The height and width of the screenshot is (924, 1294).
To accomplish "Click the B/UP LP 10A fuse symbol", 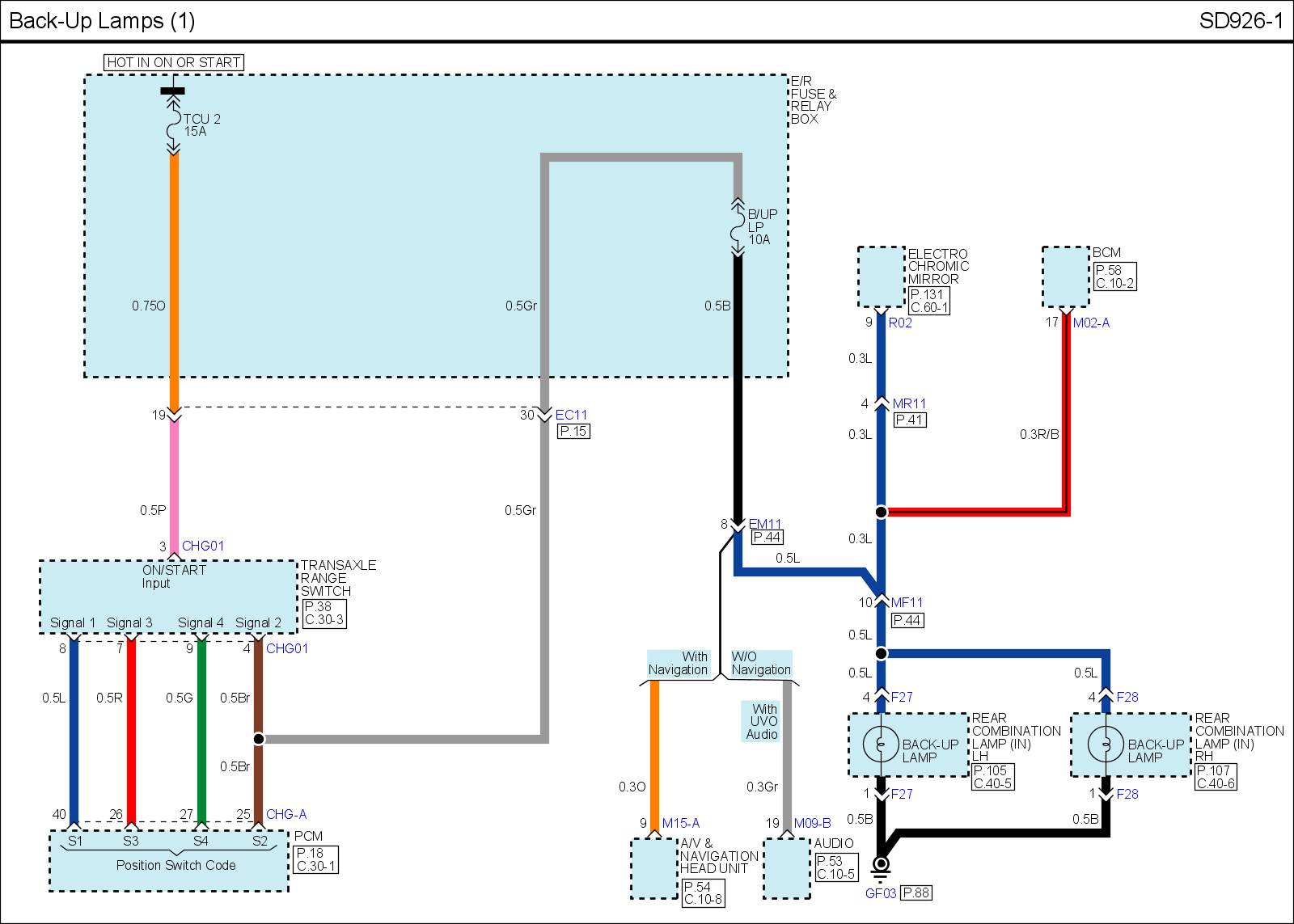I will pyautogui.click(x=738, y=227).
